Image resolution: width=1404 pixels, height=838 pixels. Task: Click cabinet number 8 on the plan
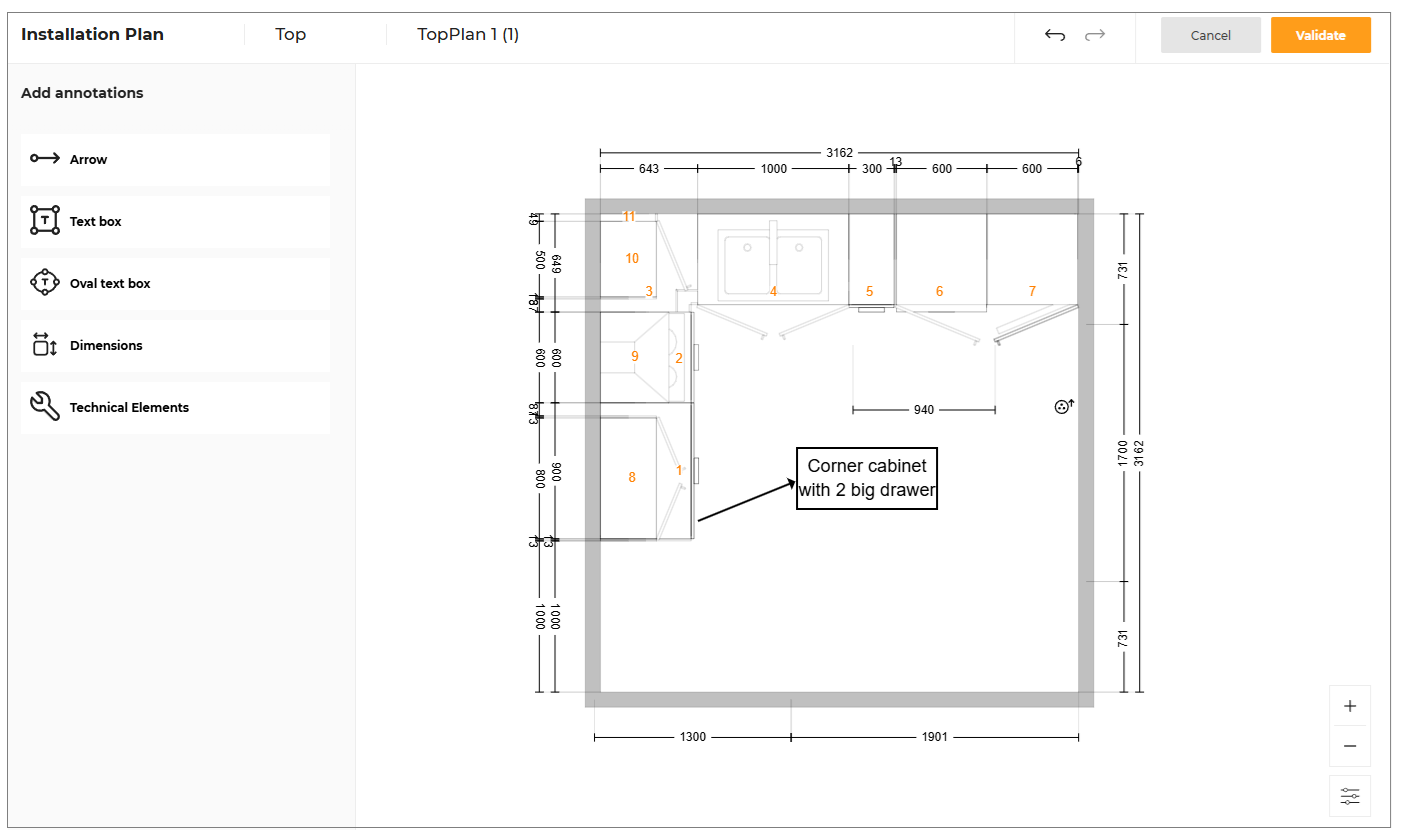click(632, 478)
